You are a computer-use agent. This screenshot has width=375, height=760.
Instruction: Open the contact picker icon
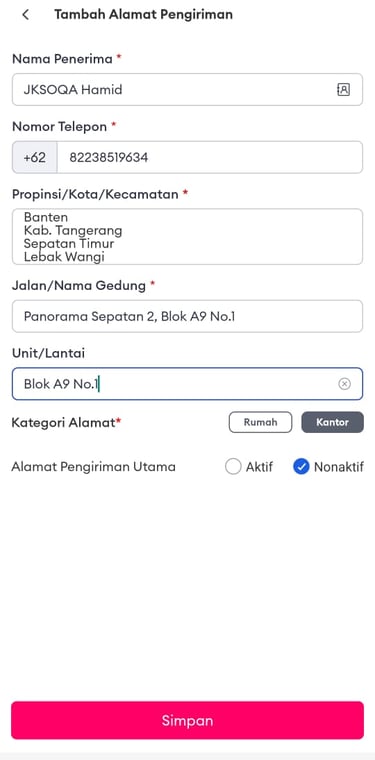pos(343,89)
